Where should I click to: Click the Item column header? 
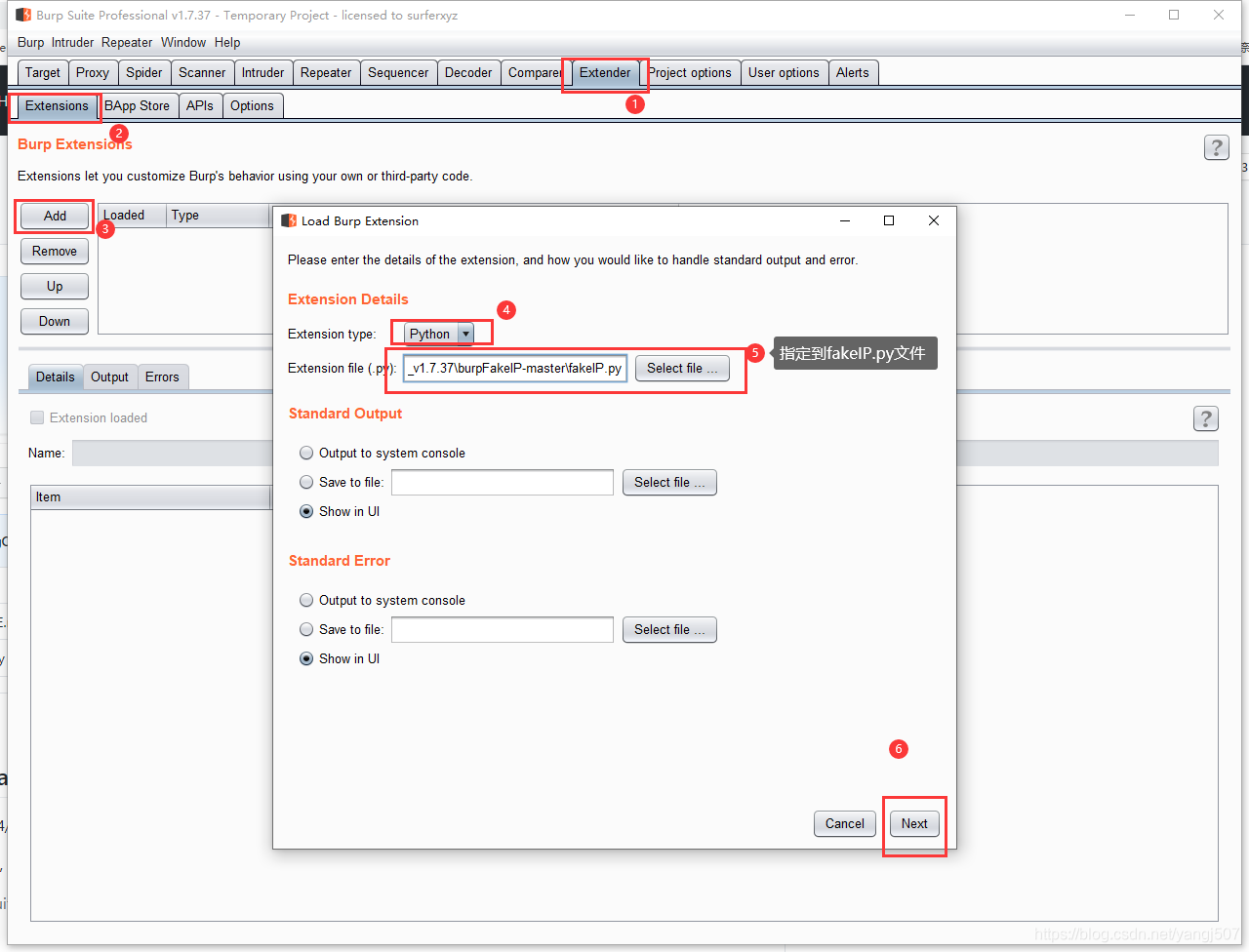pyautogui.click(x=151, y=496)
